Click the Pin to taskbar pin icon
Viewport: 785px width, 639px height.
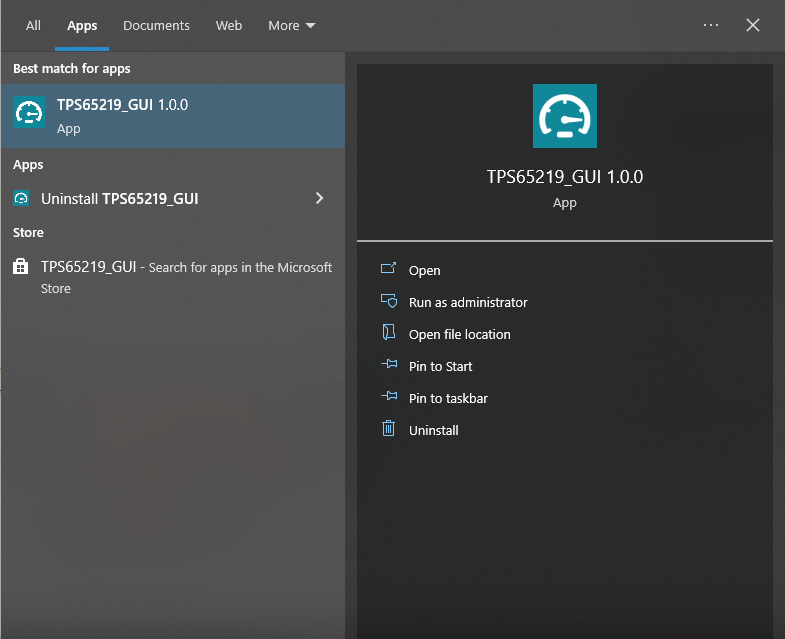click(389, 398)
